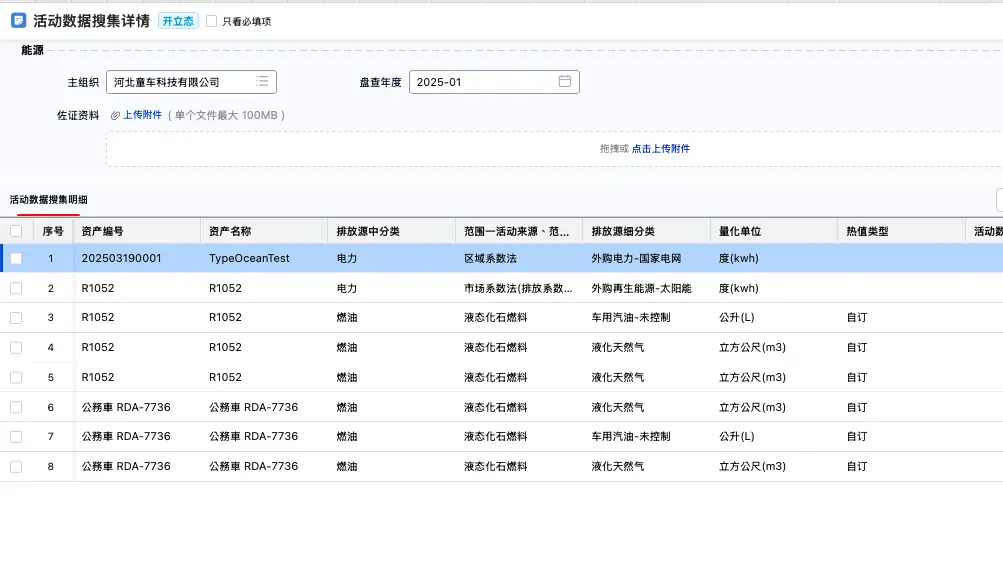Click the 能源 section heading
This screenshot has height=564, width=1003.
(32, 50)
